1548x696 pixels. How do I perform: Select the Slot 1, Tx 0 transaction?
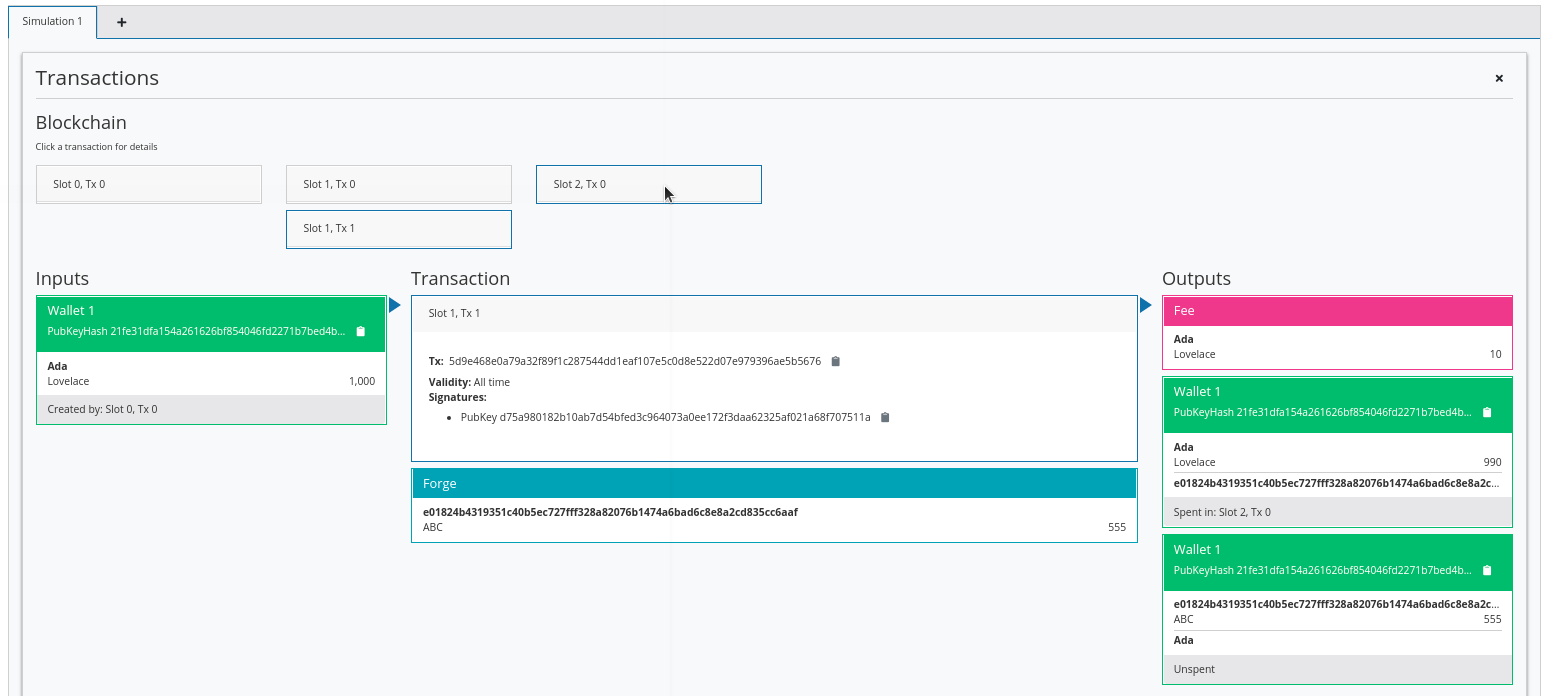point(398,184)
